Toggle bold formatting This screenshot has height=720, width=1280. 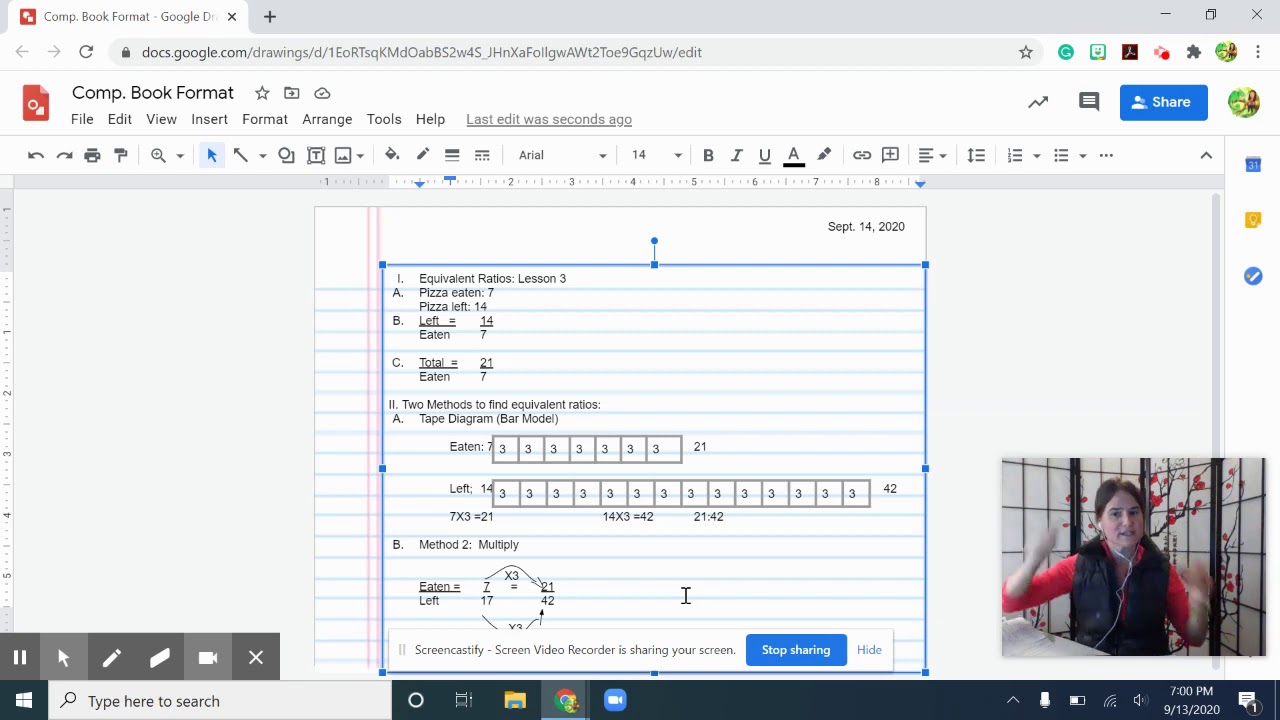click(708, 155)
